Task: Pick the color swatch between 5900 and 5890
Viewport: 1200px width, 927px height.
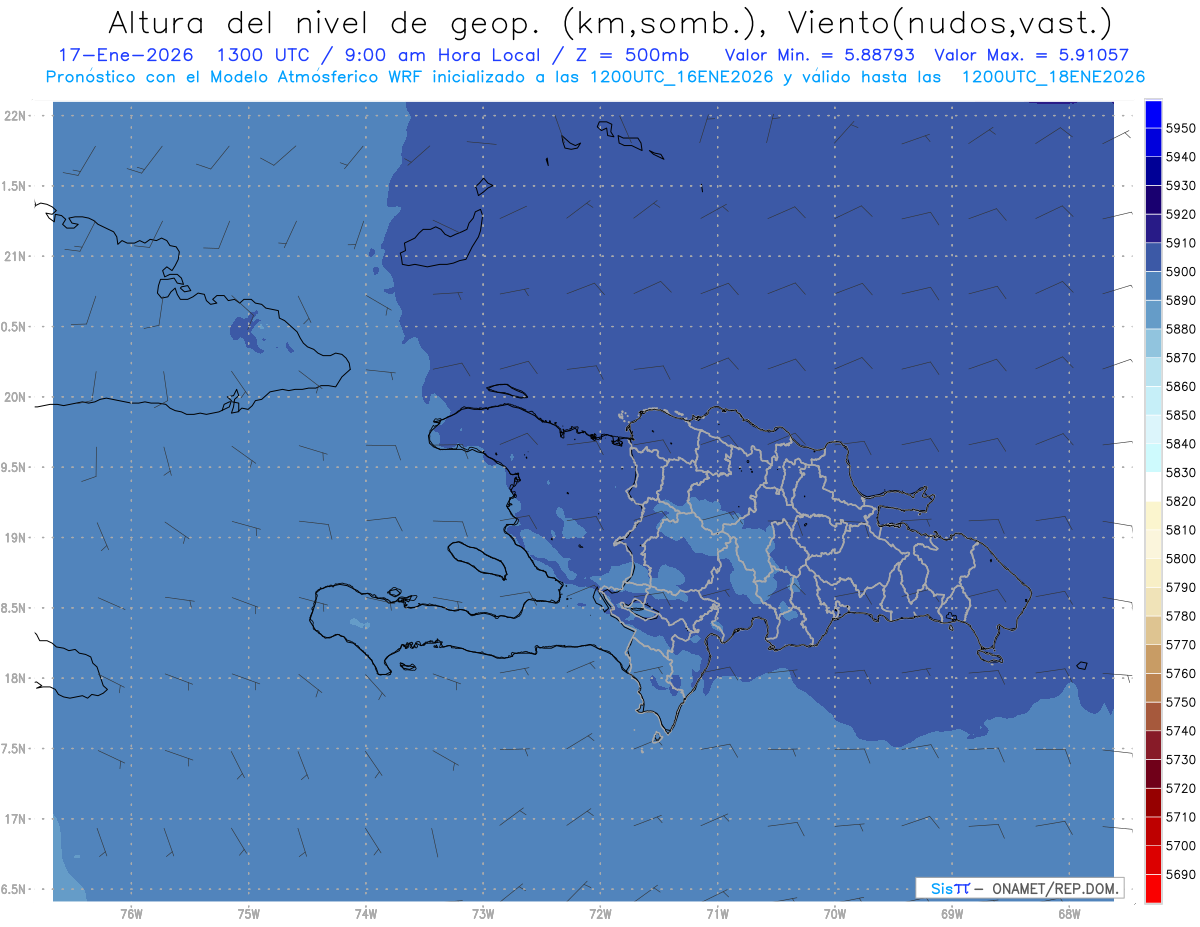Action: tap(1152, 286)
